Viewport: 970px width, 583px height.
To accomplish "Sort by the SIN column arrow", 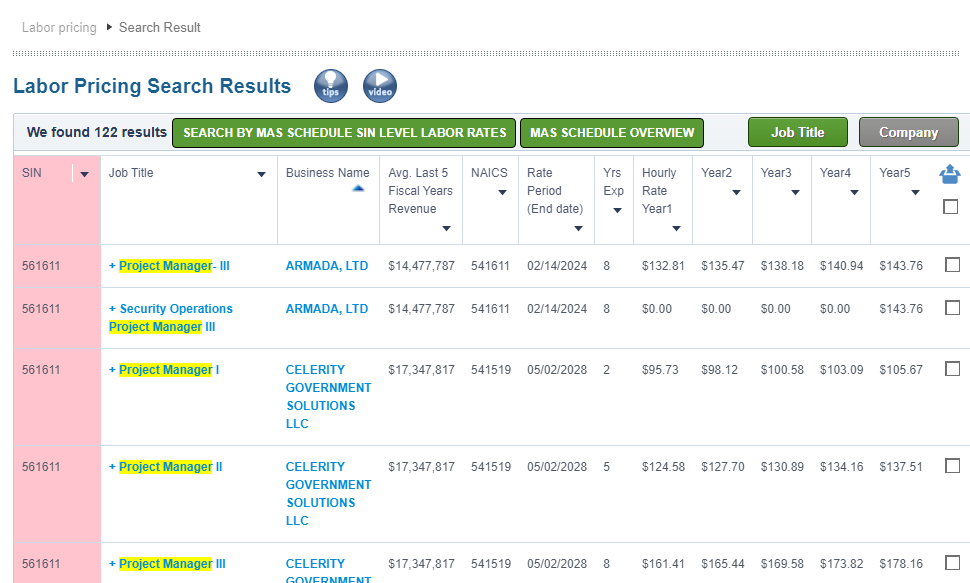I will pyautogui.click(x=85, y=175).
